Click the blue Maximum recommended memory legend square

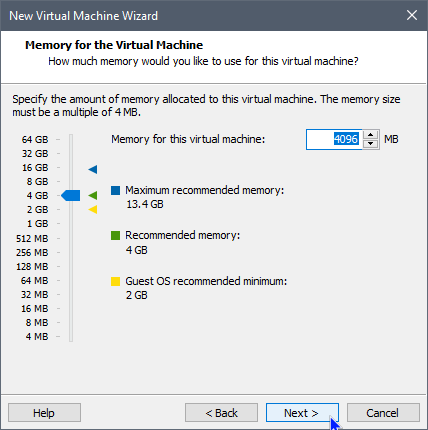coord(115,190)
